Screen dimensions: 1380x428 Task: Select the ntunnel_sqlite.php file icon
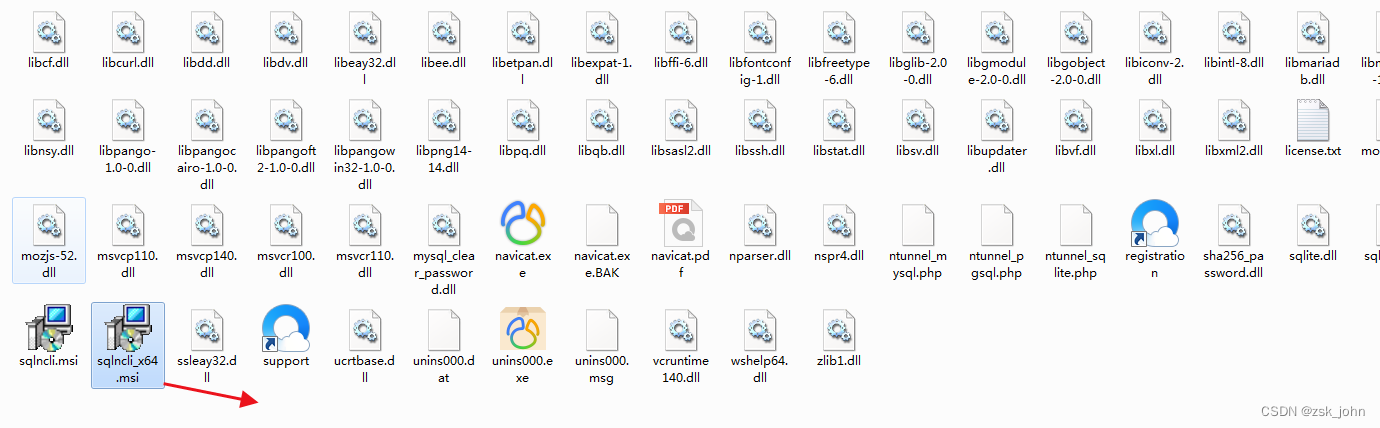click(1075, 224)
